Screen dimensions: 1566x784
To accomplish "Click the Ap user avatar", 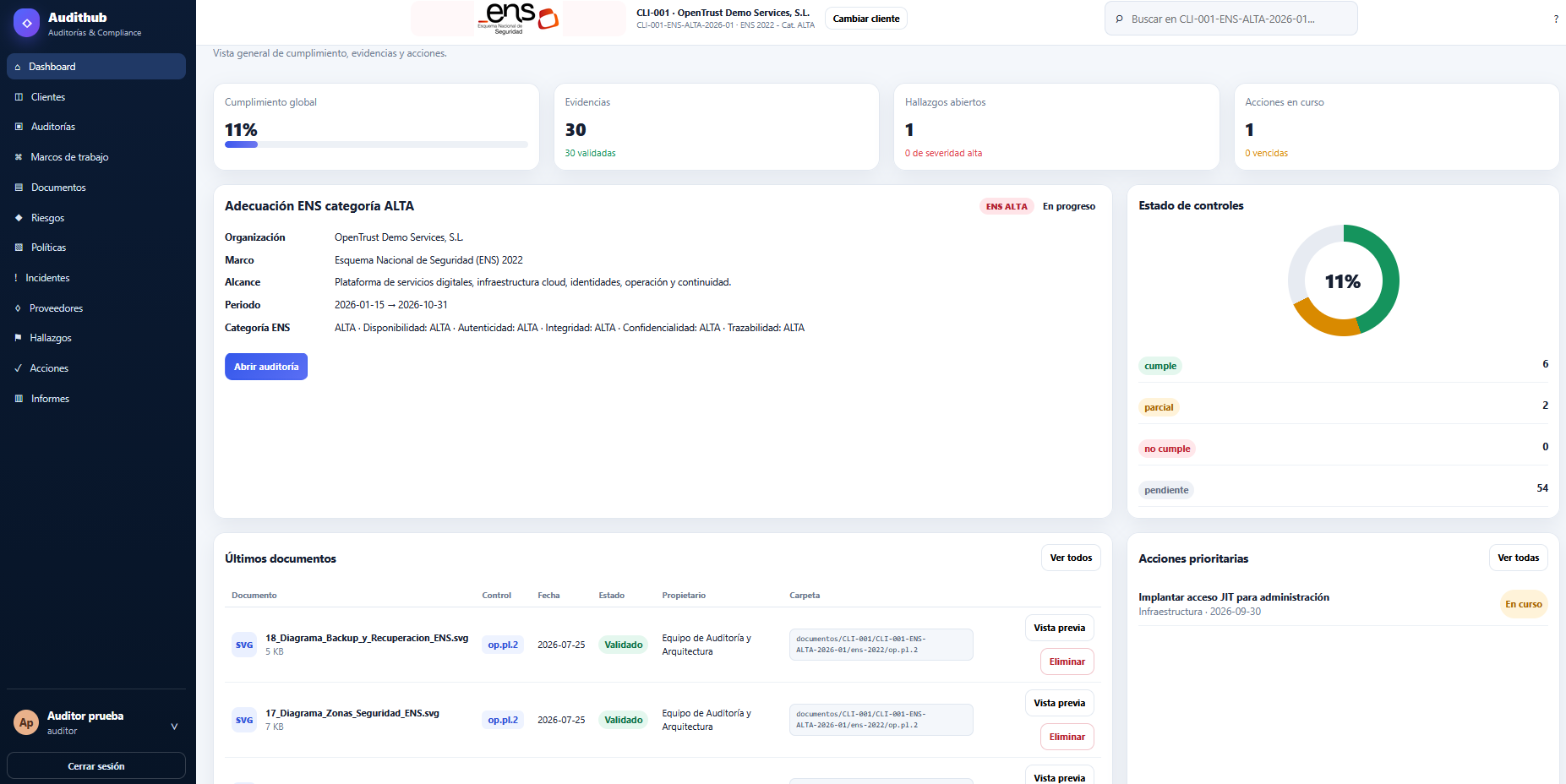I will 26,722.
